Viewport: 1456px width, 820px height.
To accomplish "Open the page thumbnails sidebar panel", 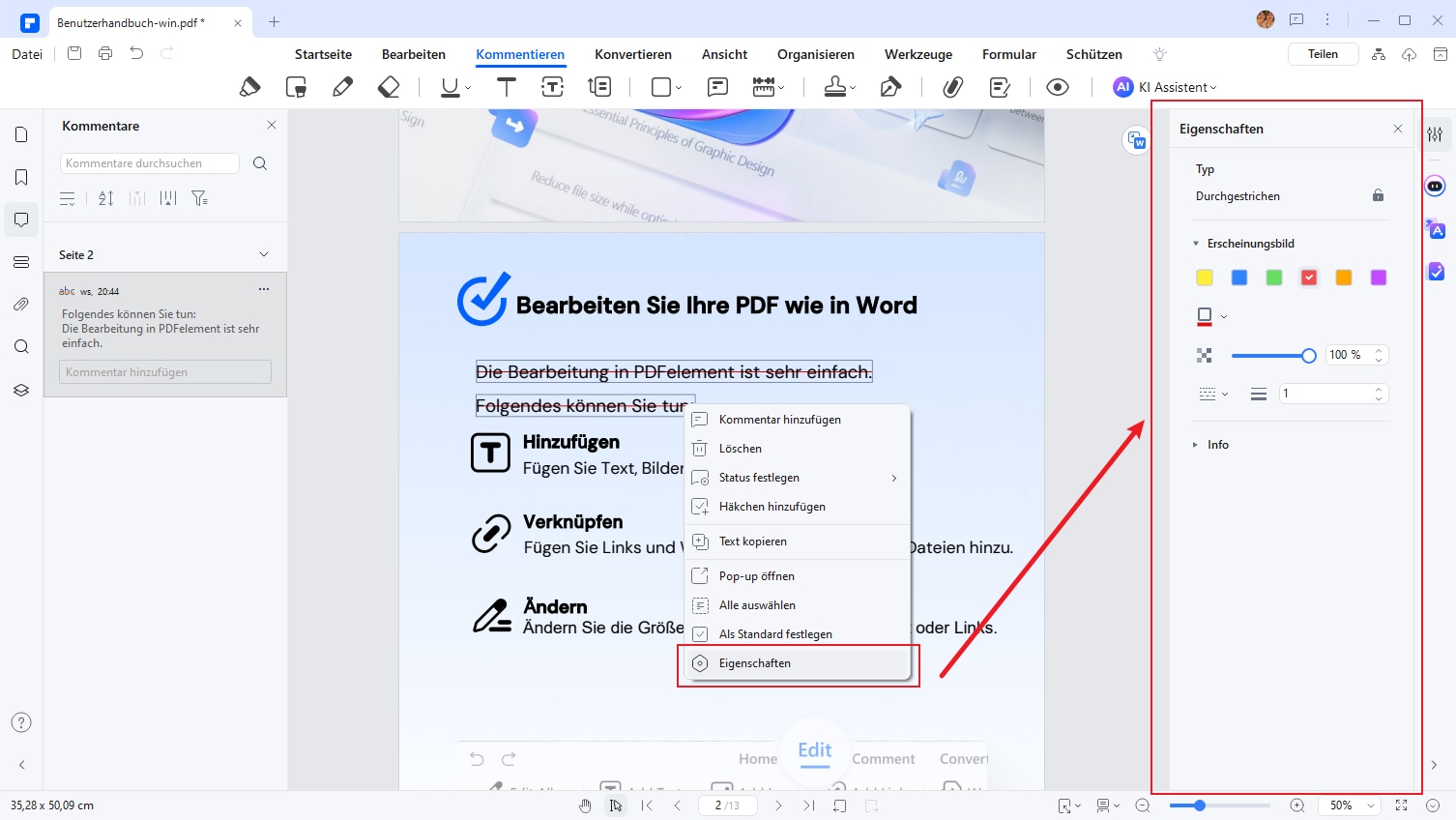I will 21,134.
